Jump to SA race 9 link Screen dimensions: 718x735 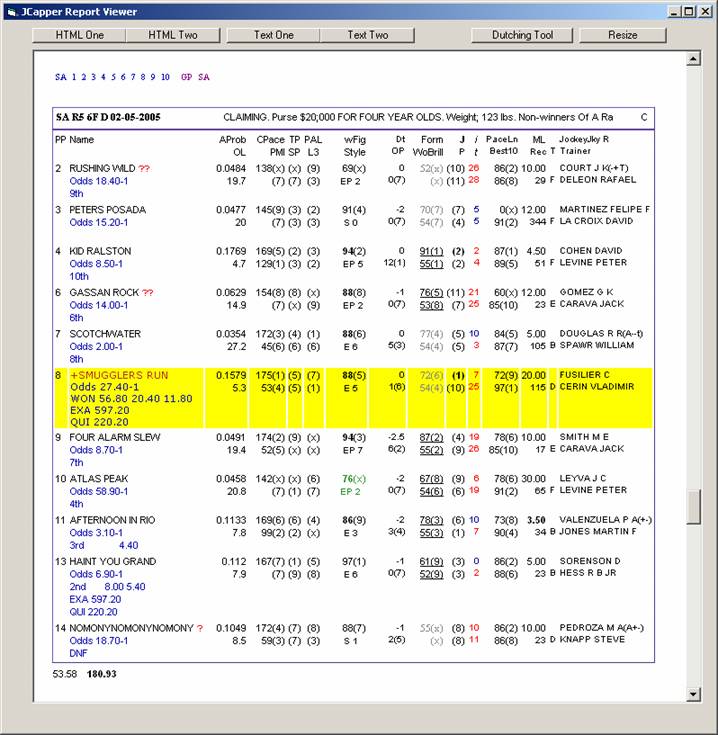[152, 77]
